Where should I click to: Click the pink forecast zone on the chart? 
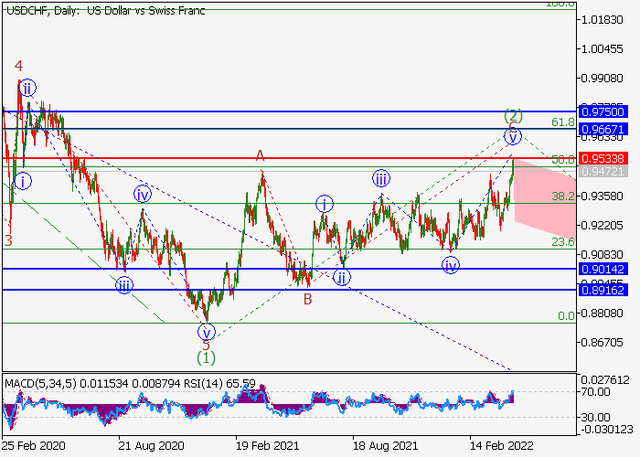(x=545, y=200)
